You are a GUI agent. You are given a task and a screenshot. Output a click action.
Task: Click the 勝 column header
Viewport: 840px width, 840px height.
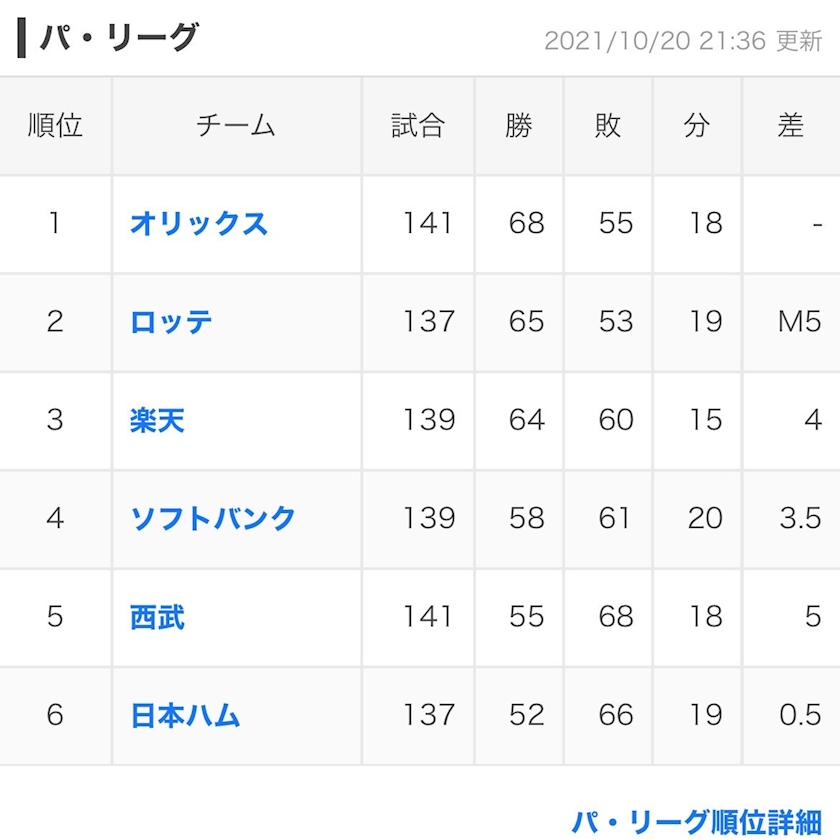(x=519, y=126)
